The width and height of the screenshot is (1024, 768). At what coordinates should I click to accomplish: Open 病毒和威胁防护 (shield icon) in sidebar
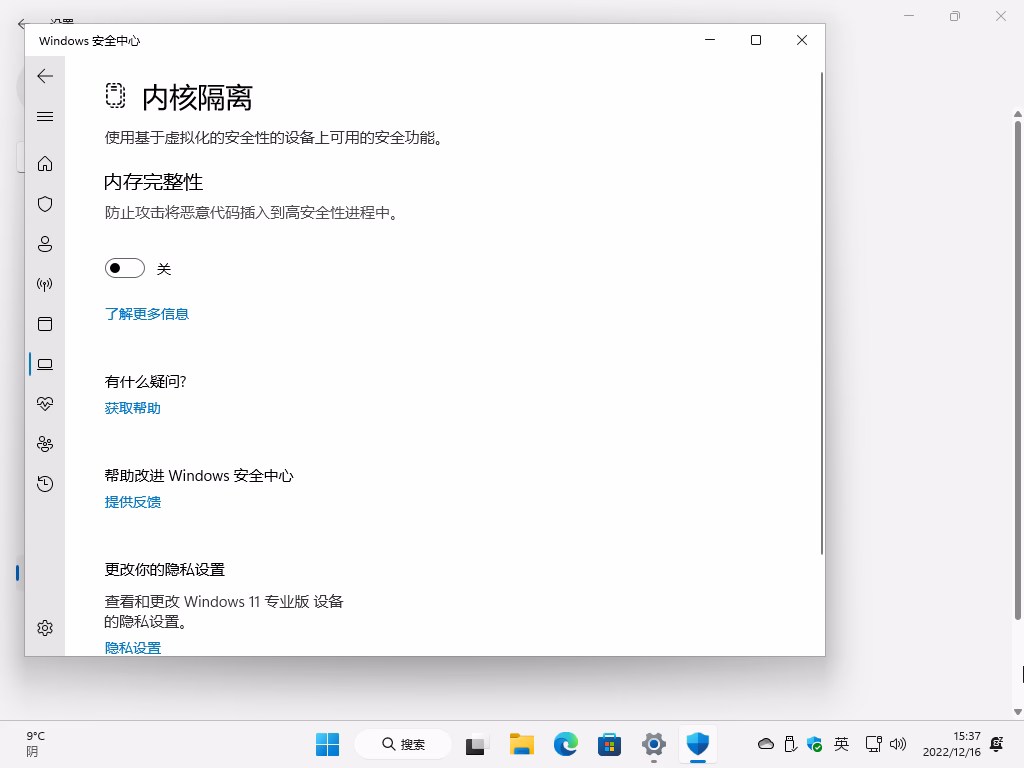coord(44,203)
